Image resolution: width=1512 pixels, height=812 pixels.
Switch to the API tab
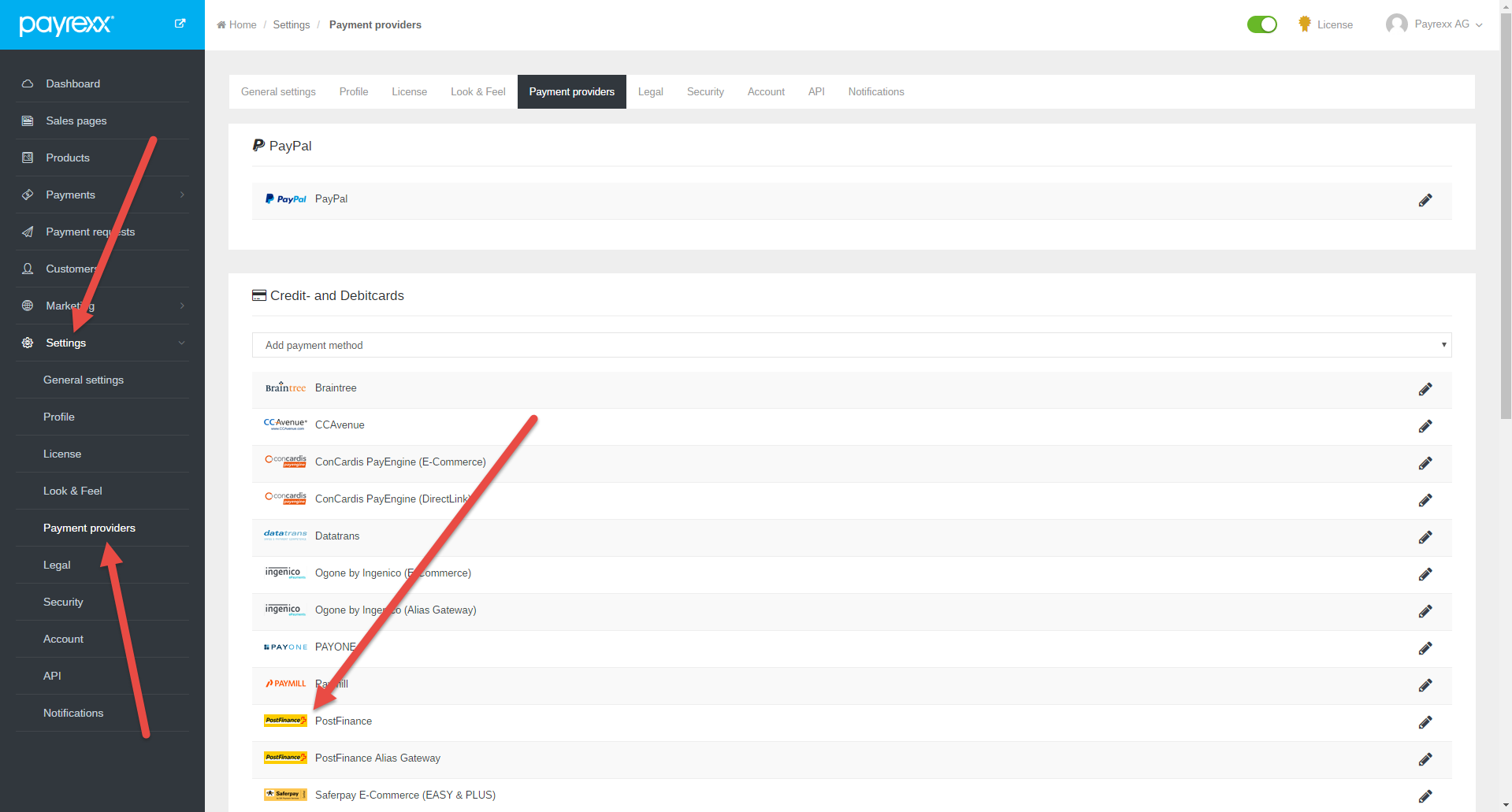tap(816, 91)
